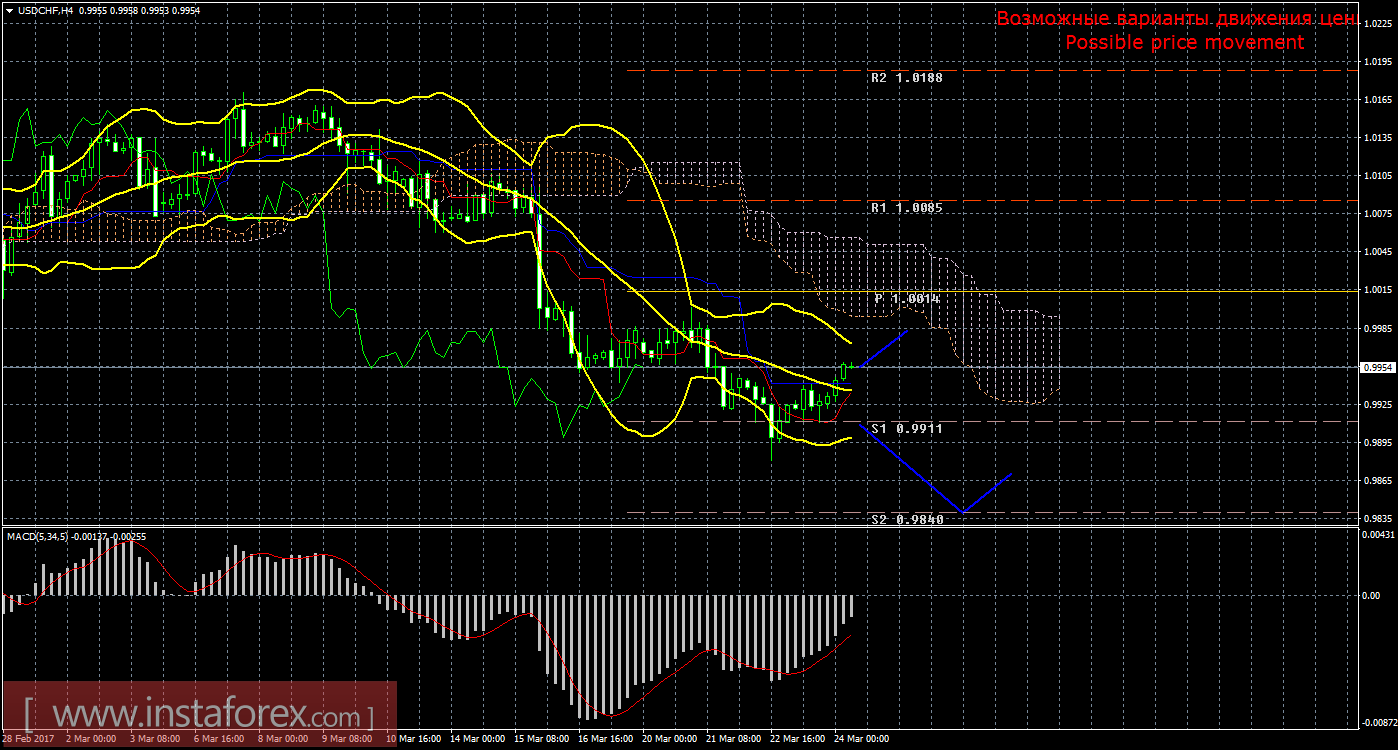
Task: Click the S2 0.9840 support label
Action: [907, 519]
